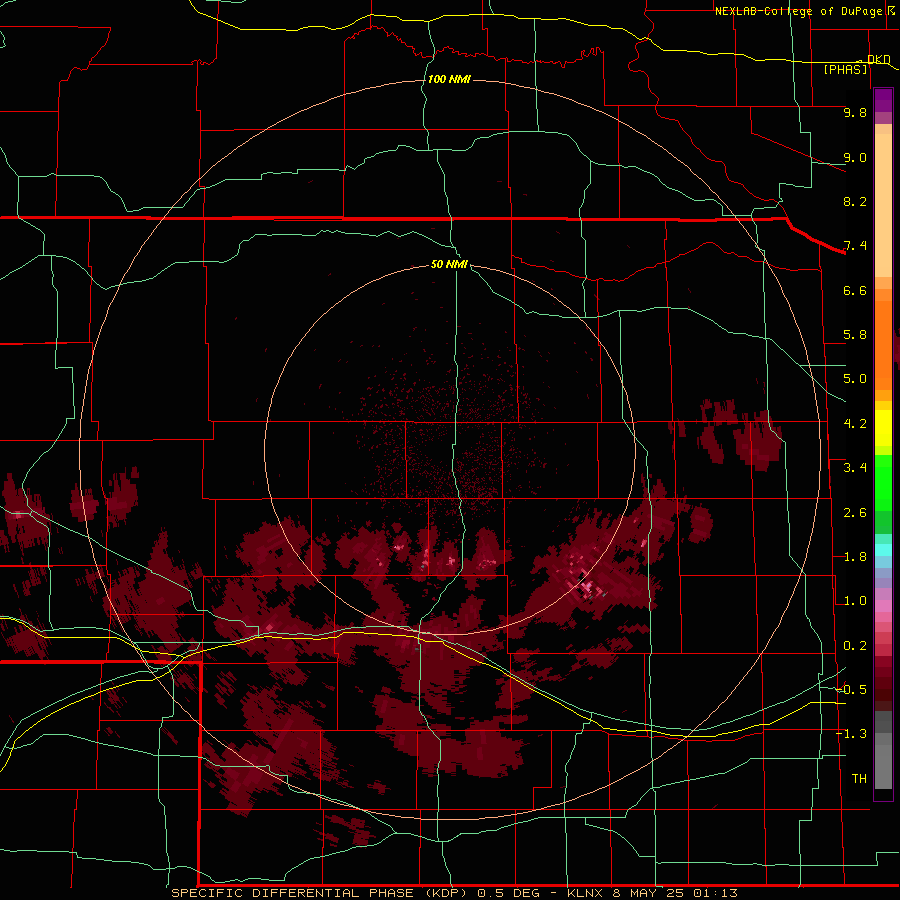Select the 9.0 value on the color scale
Image resolution: width=900 pixels, height=900 pixels.
click(855, 157)
